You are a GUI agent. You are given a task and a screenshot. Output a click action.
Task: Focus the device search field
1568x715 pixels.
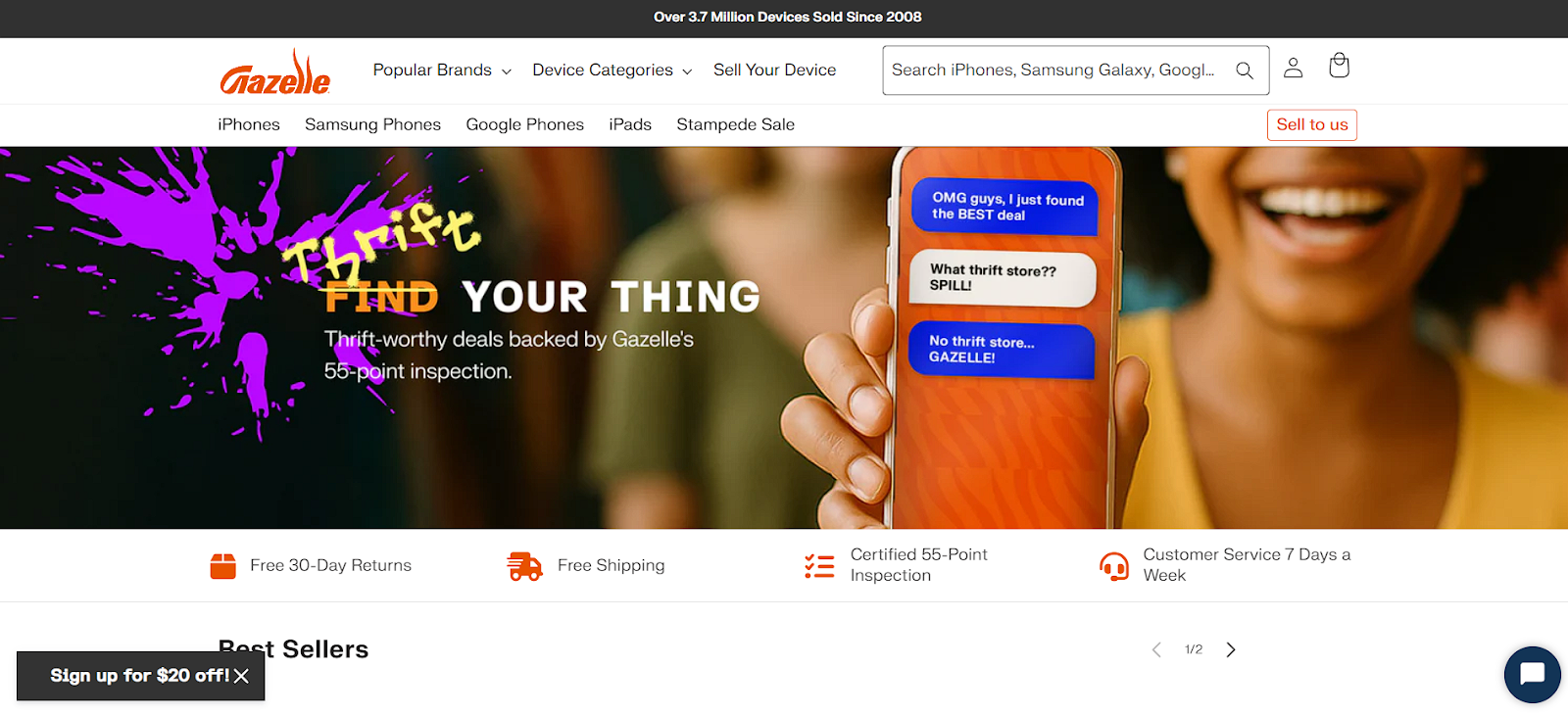point(1053,71)
